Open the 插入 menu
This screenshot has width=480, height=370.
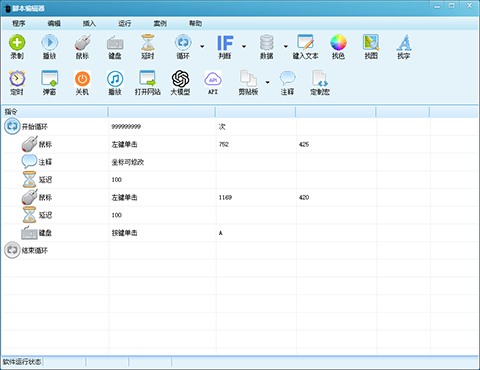pos(89,23)
